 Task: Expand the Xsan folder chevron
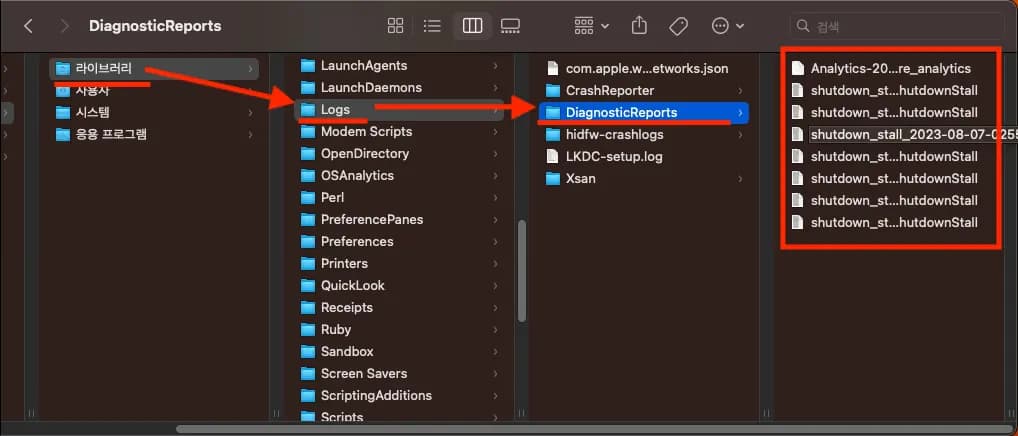(x=740, y=179)
